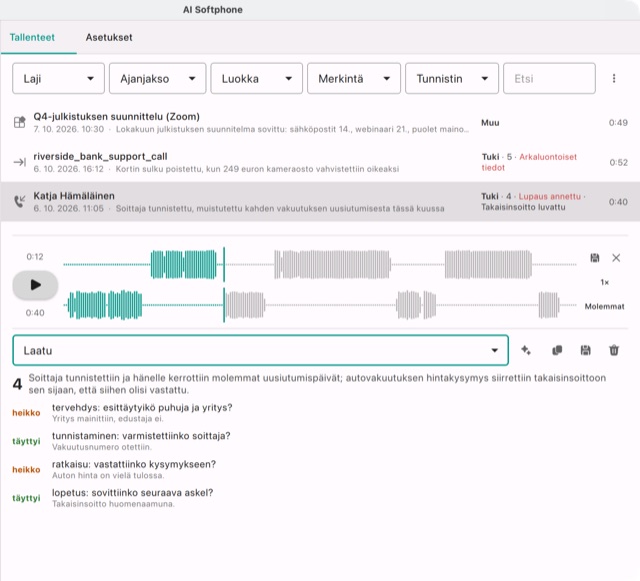Click the täyttyi label beside tunnistaminen
The height and width of the screenshot is (581, 640).
(x=26, y=441)
